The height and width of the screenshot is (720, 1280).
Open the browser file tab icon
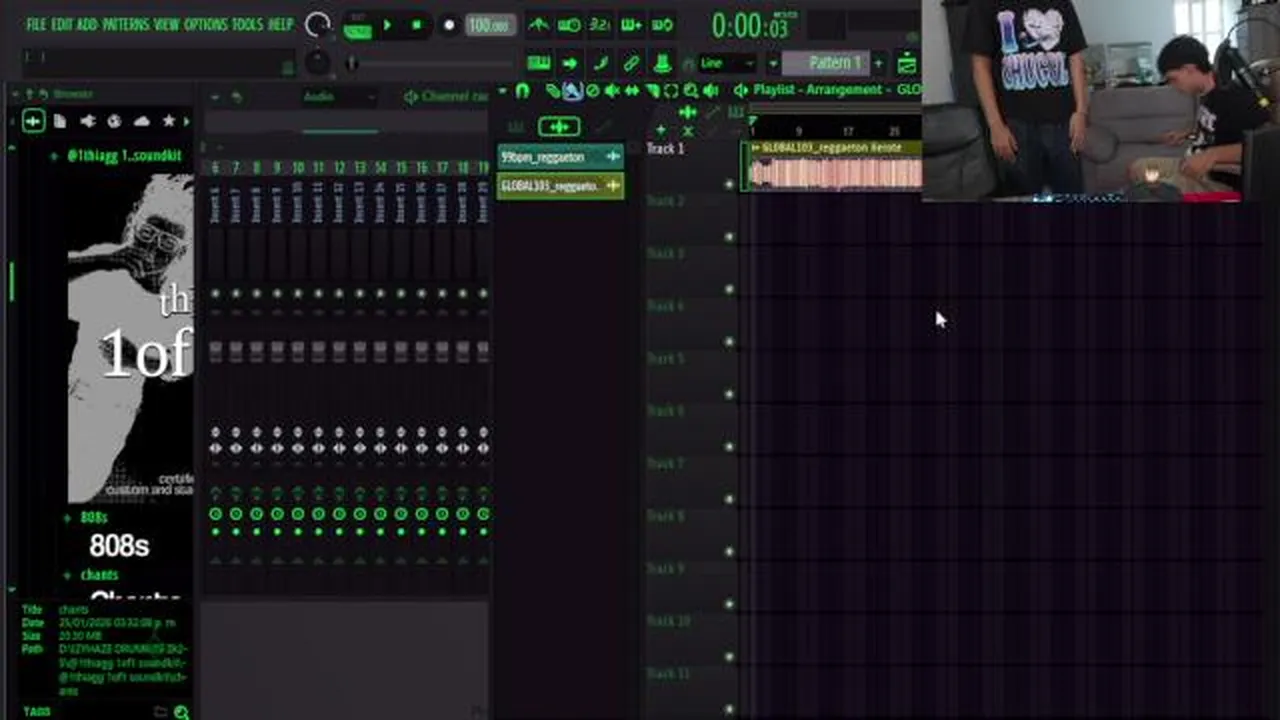(60, 121)
